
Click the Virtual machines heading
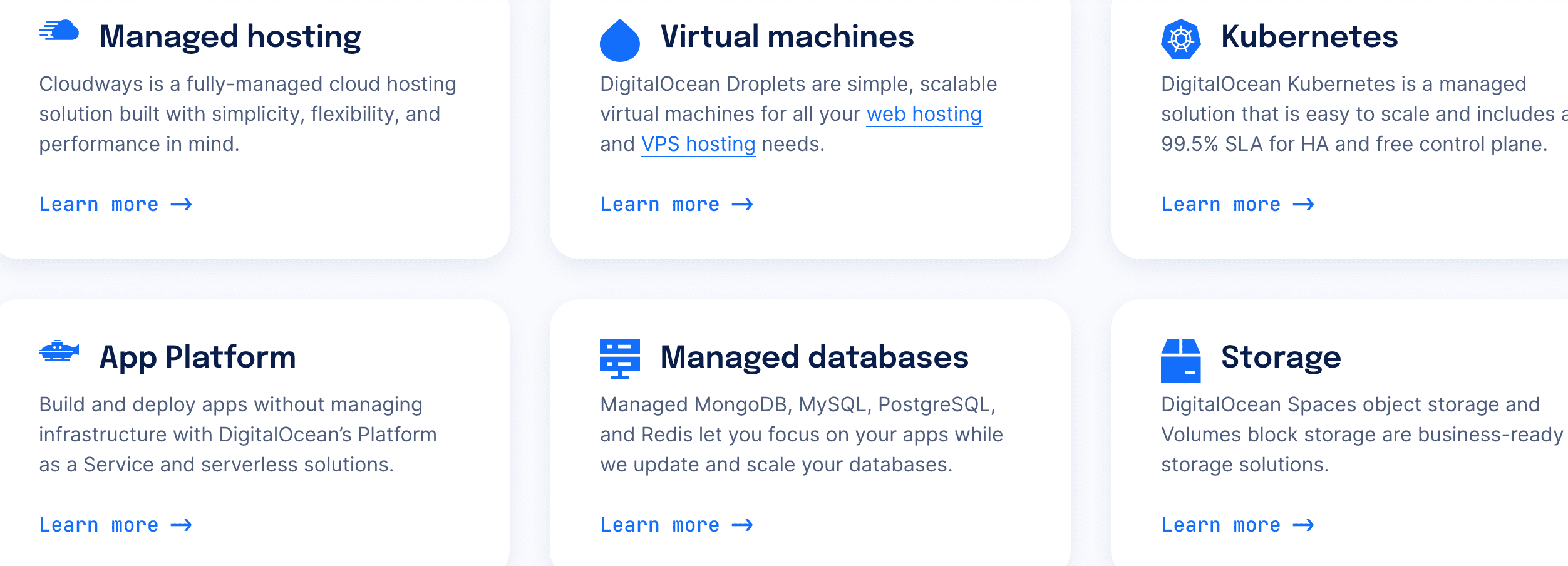click(x=787, y=36)
